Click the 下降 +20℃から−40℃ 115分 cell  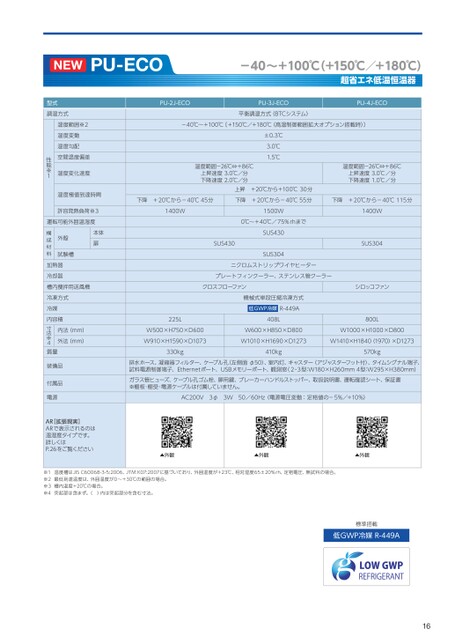click(372, 200)
